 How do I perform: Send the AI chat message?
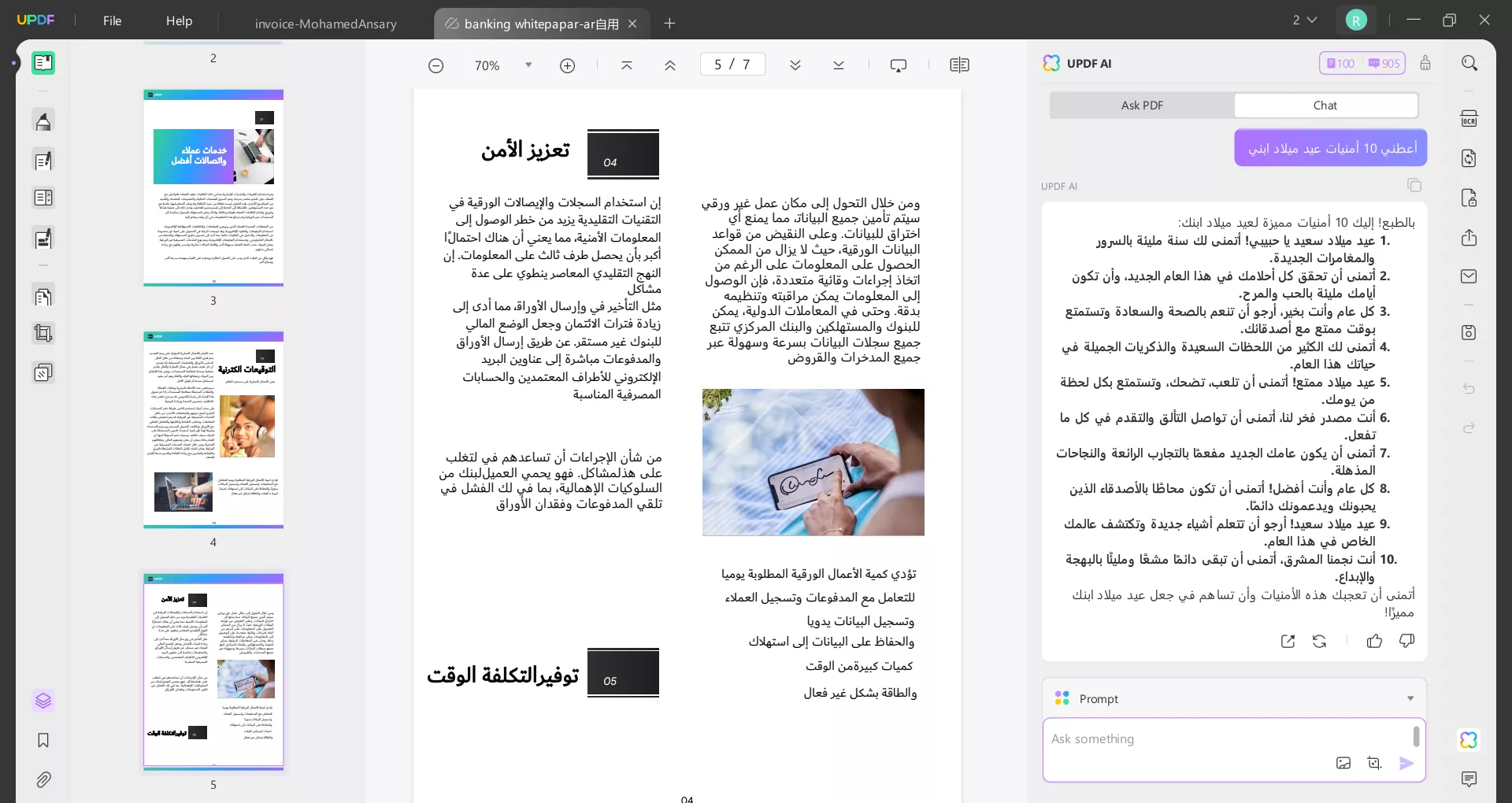[1407, 763]
